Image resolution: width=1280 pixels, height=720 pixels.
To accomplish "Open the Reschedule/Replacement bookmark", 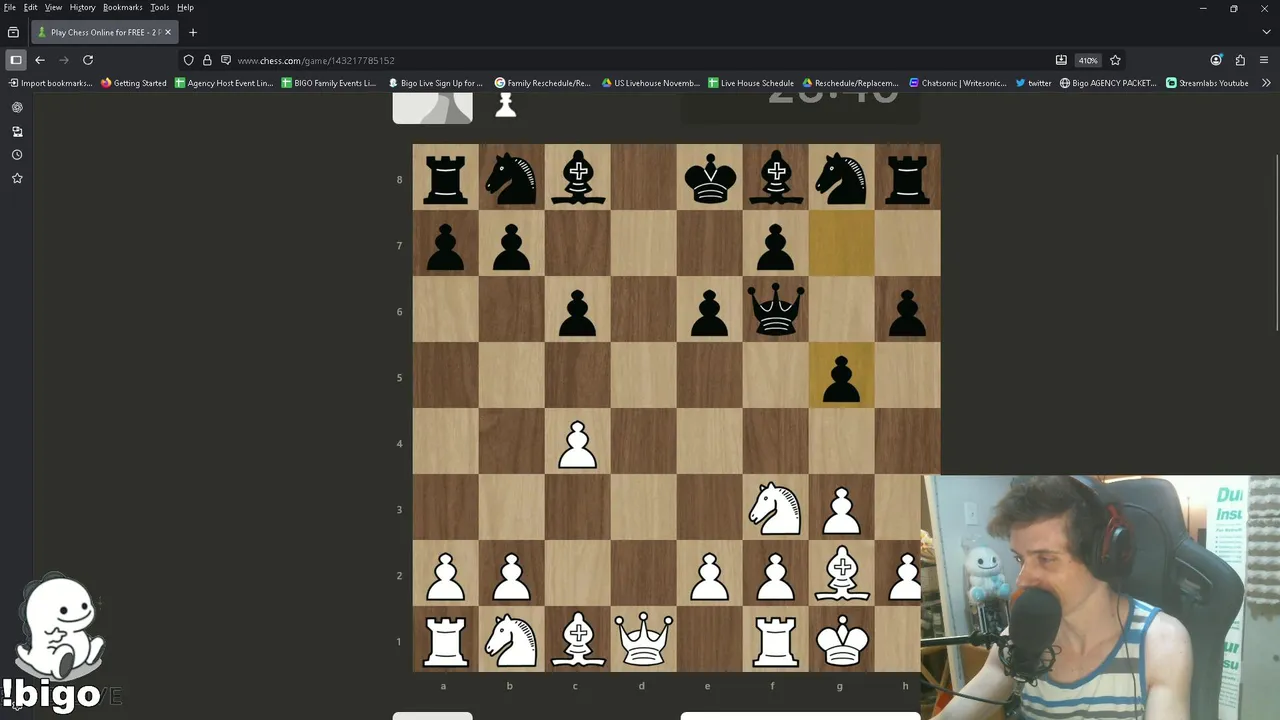I will pyautogui.click(x=851, y=83).
